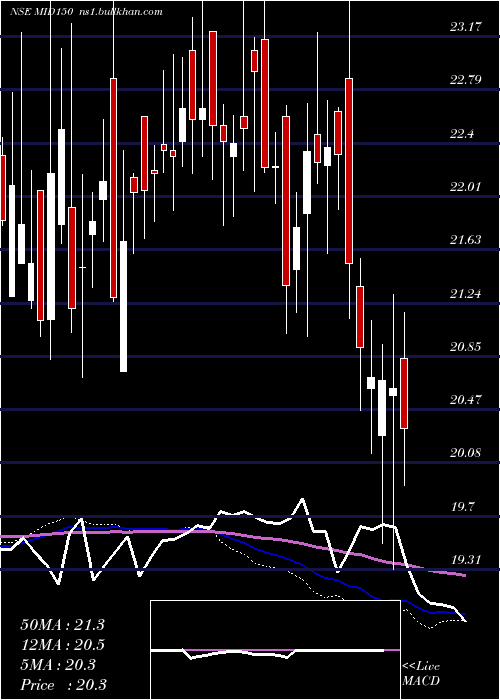The height and width of the screenshot is (700, 500).
Task: Click the 22.01 price axis label
Action: (x=466, y=187)
